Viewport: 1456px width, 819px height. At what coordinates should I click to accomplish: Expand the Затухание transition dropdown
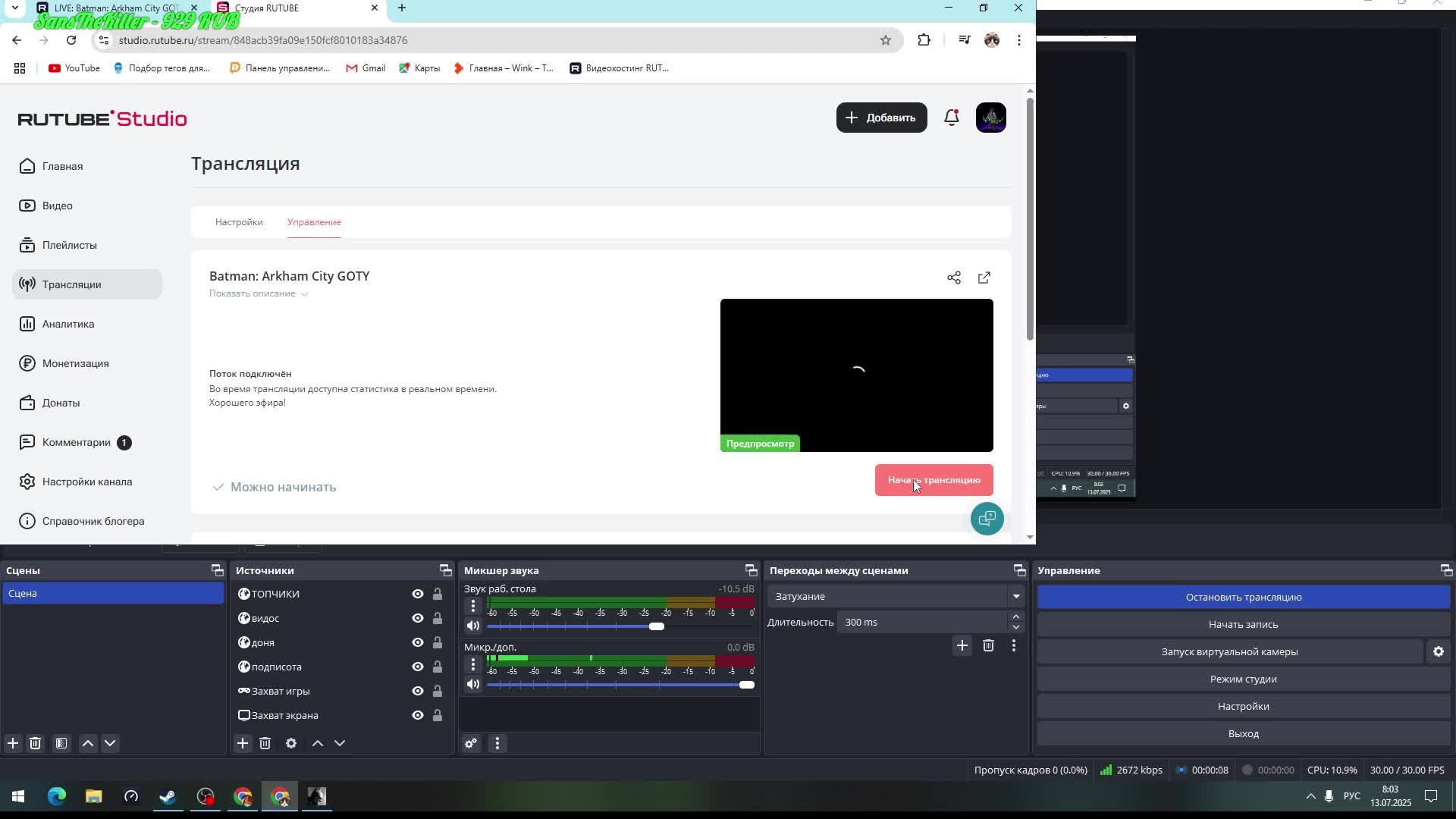pyautogui.click(x=1016, y=596)
